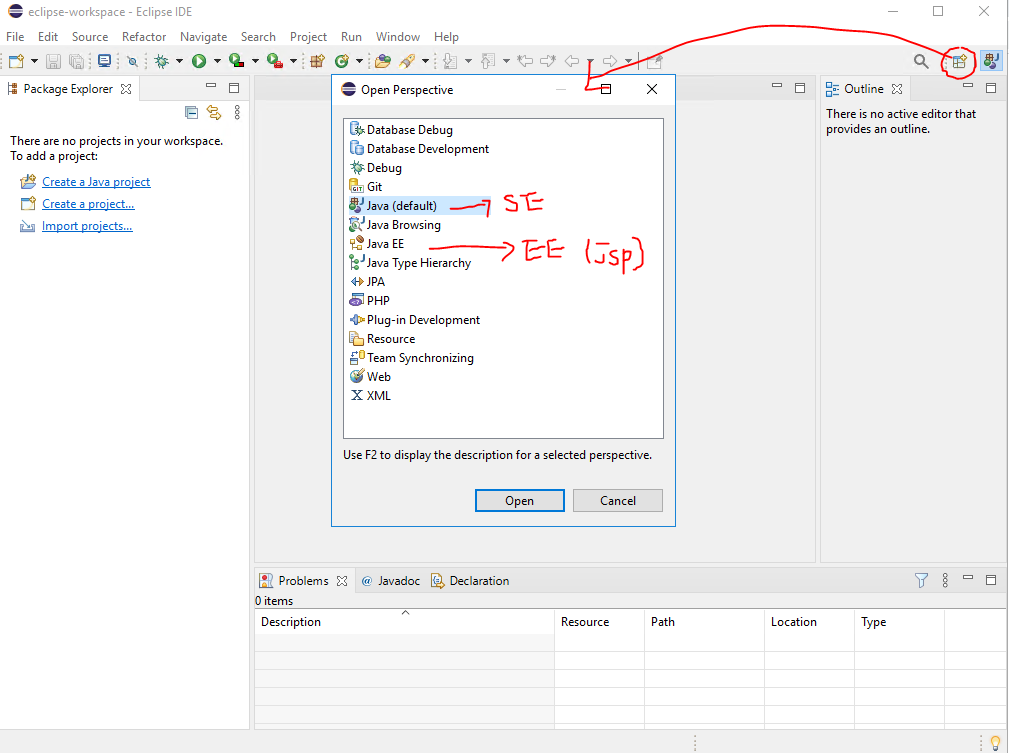The image size is (1009, 753).
Task: Click the Last Edit Location icon
Action: (x=525, y=61)
